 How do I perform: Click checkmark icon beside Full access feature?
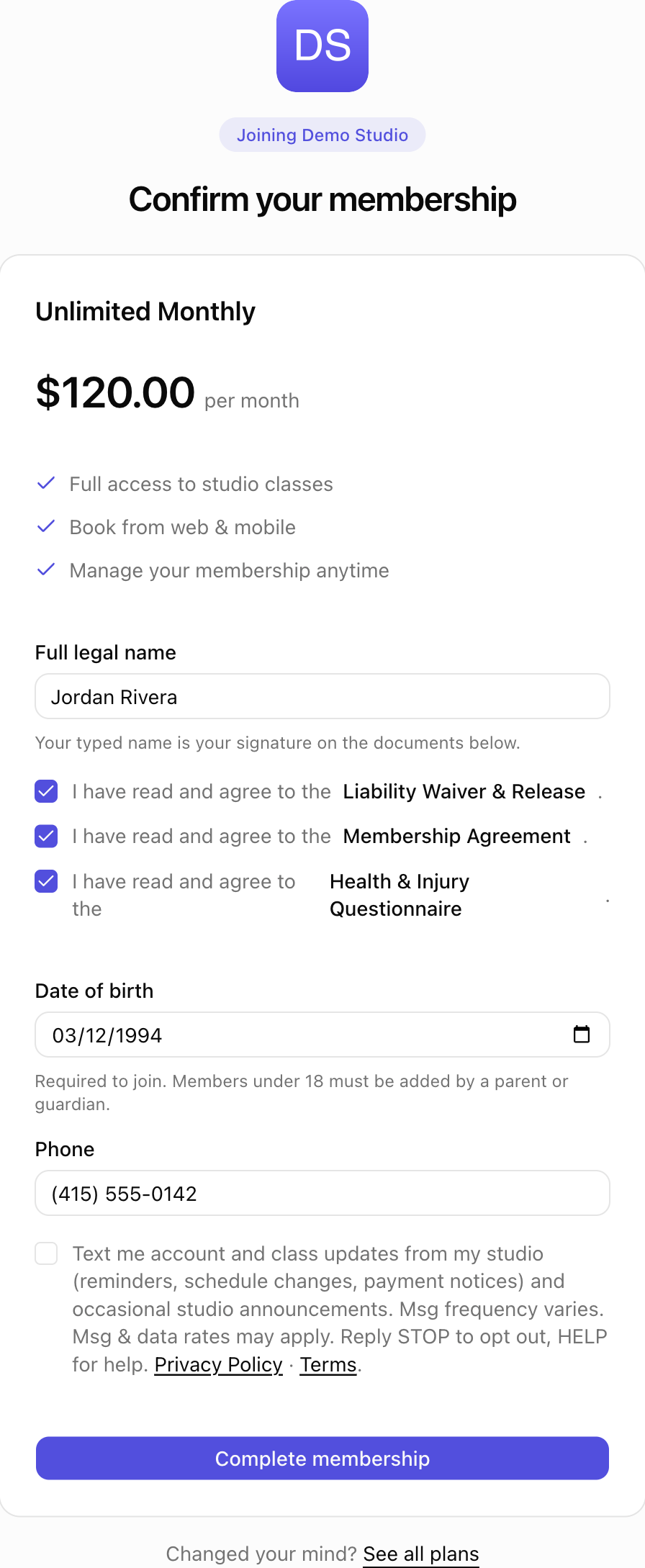[x=46, y=483]
